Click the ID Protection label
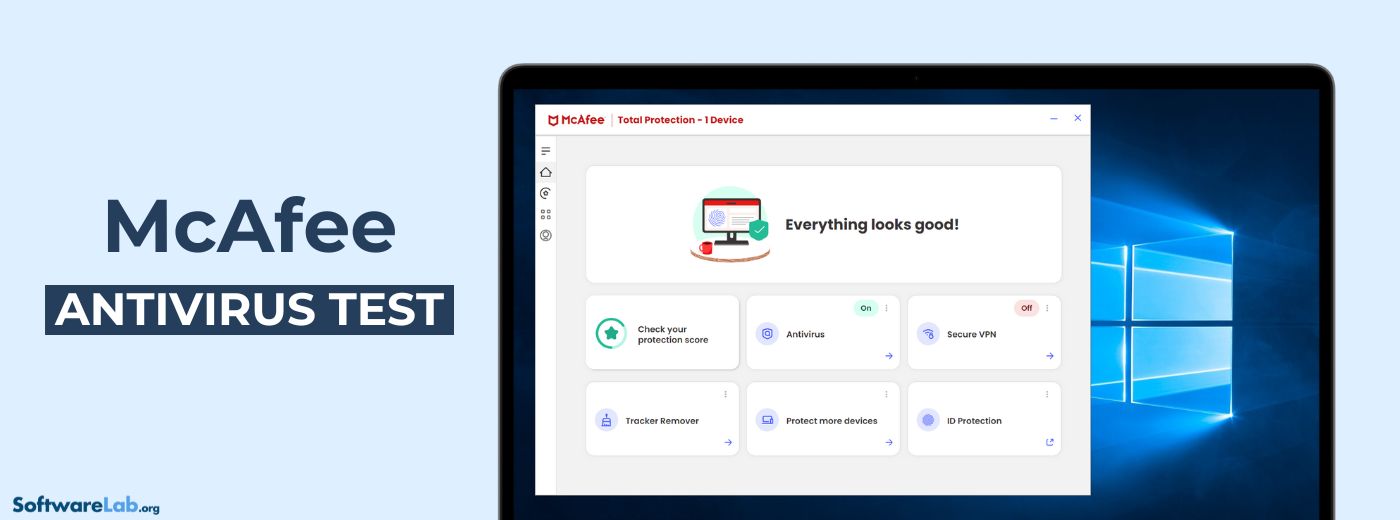 [974, 421]
